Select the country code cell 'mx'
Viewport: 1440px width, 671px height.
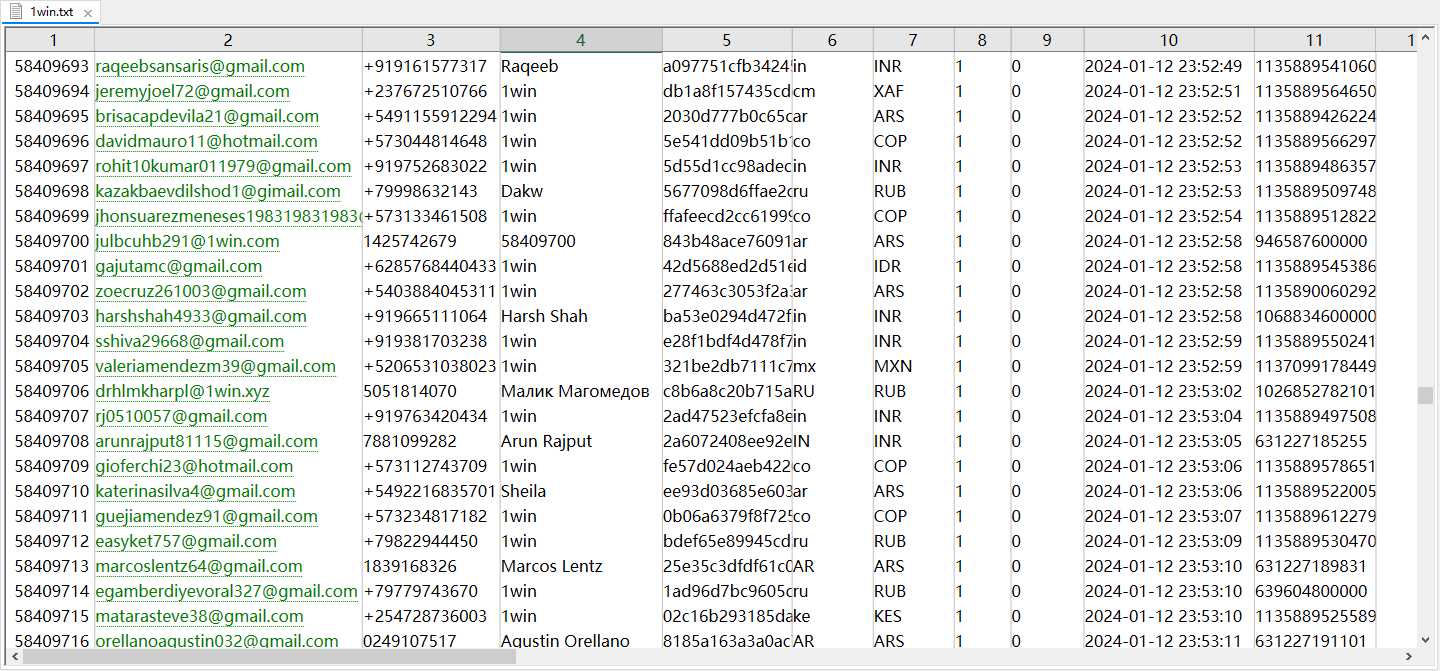(805, 366)
